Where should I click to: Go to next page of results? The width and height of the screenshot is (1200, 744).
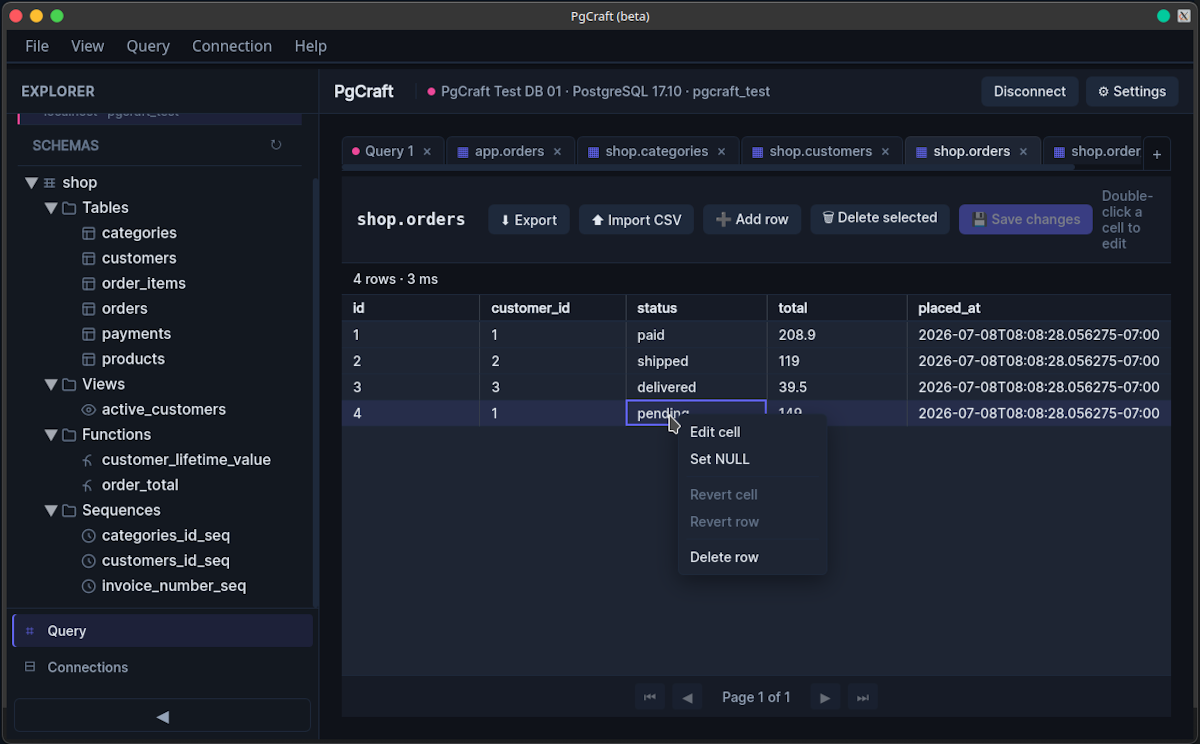coord(825,697)
